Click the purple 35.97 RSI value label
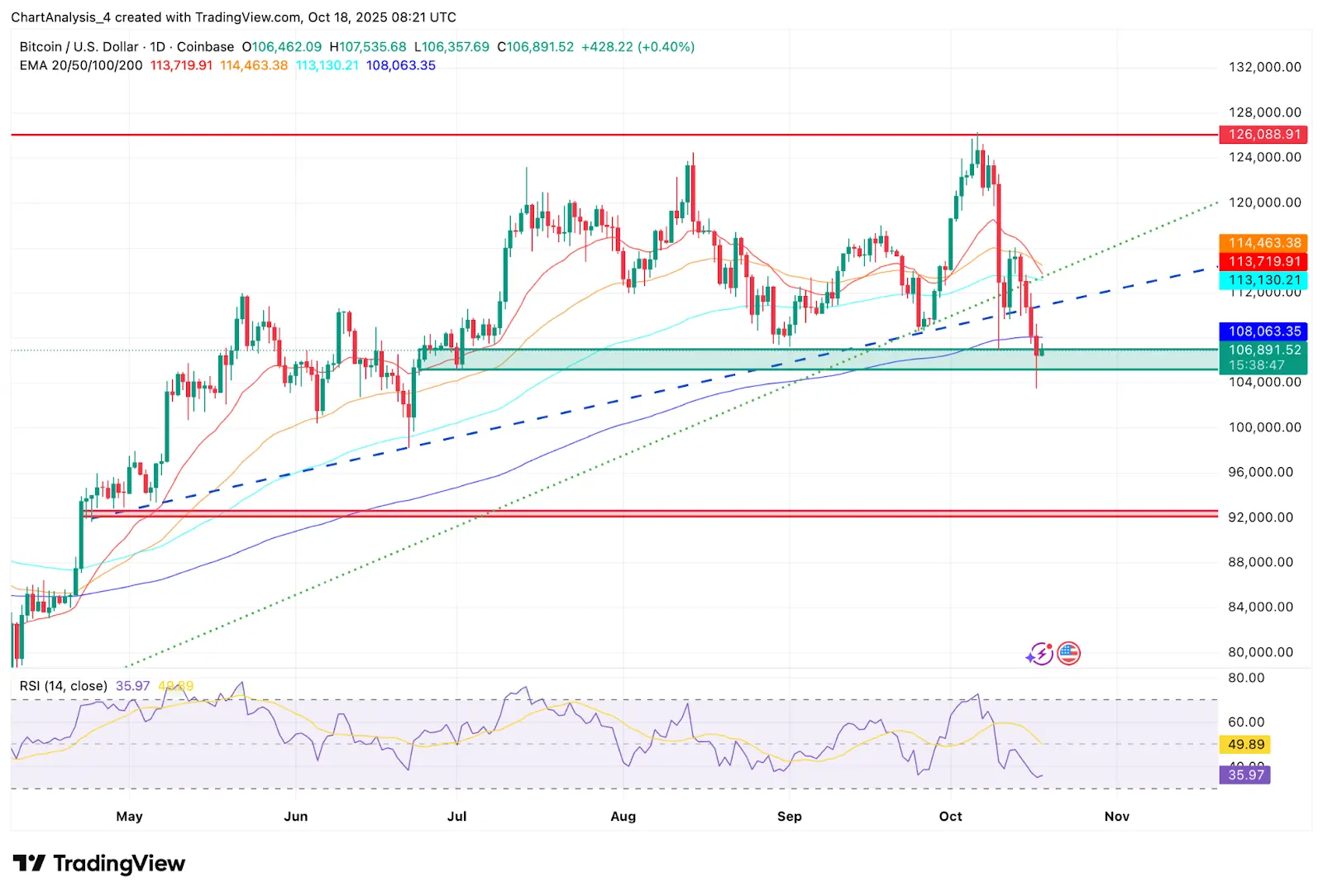 [1246, 775]
